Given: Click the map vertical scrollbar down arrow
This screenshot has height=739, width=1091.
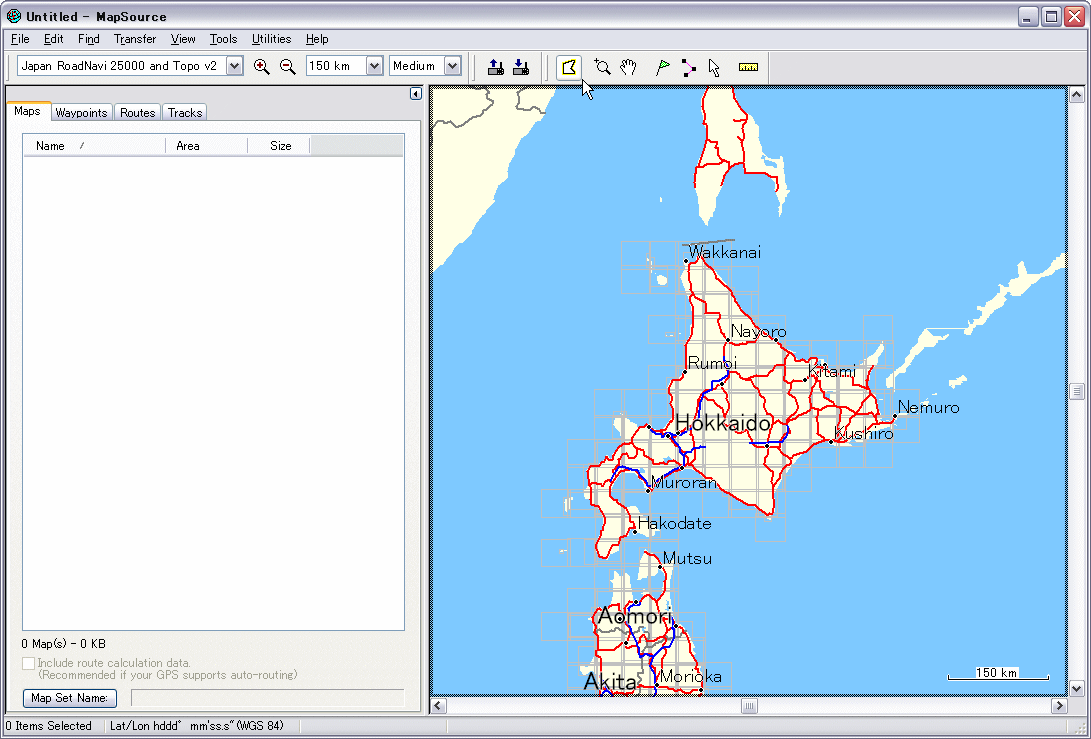Looking at the screenshot, I should click(x=1076, y=688).
